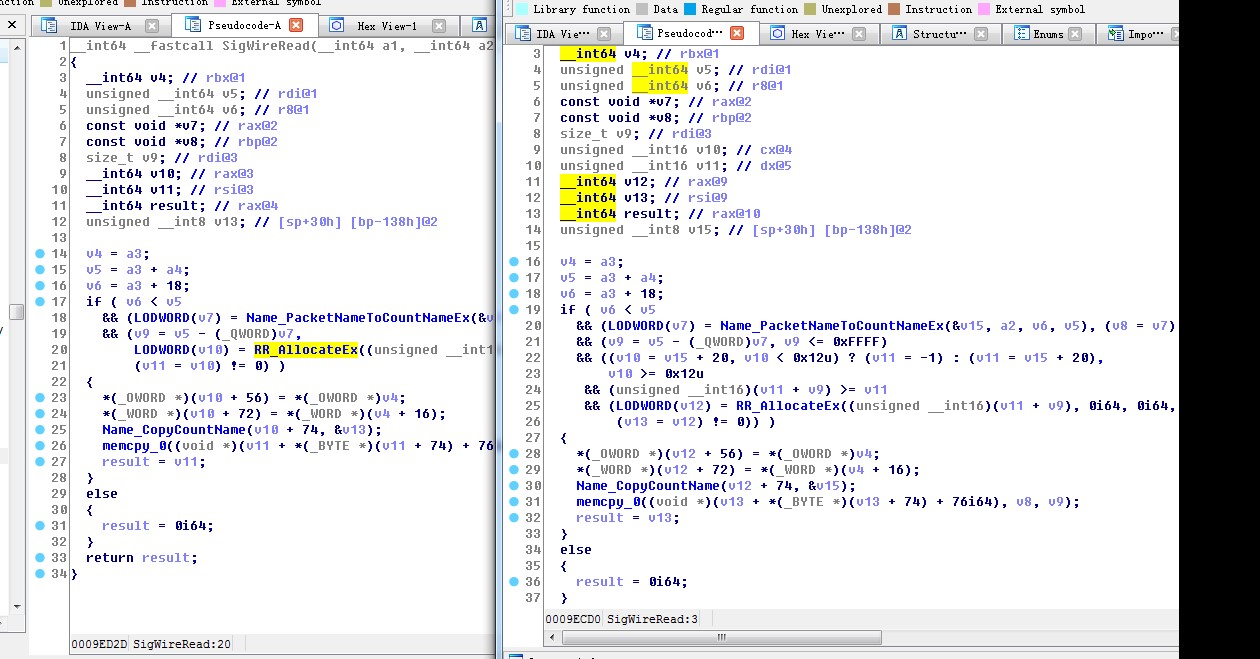Click Enums tab icon in right window
The height and width of the screenshot is (659, 1260).
click(1021, 33)
